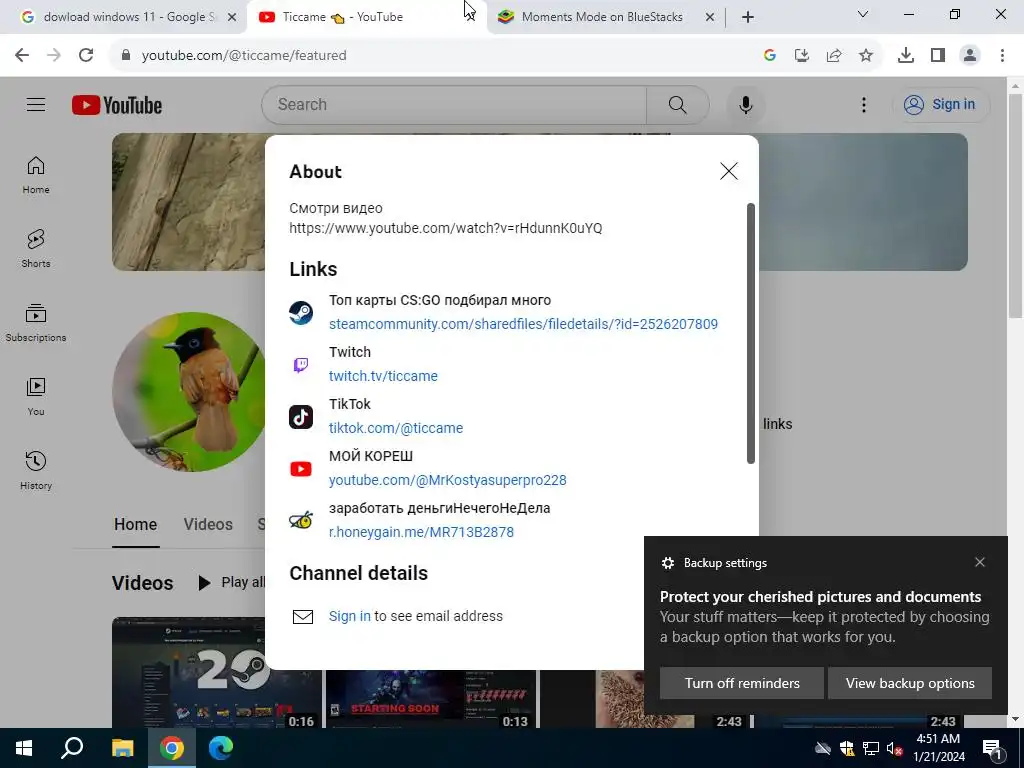Screen dimensions: 1024x768
Task: Click the address bar URL
Action: (244, 56)
